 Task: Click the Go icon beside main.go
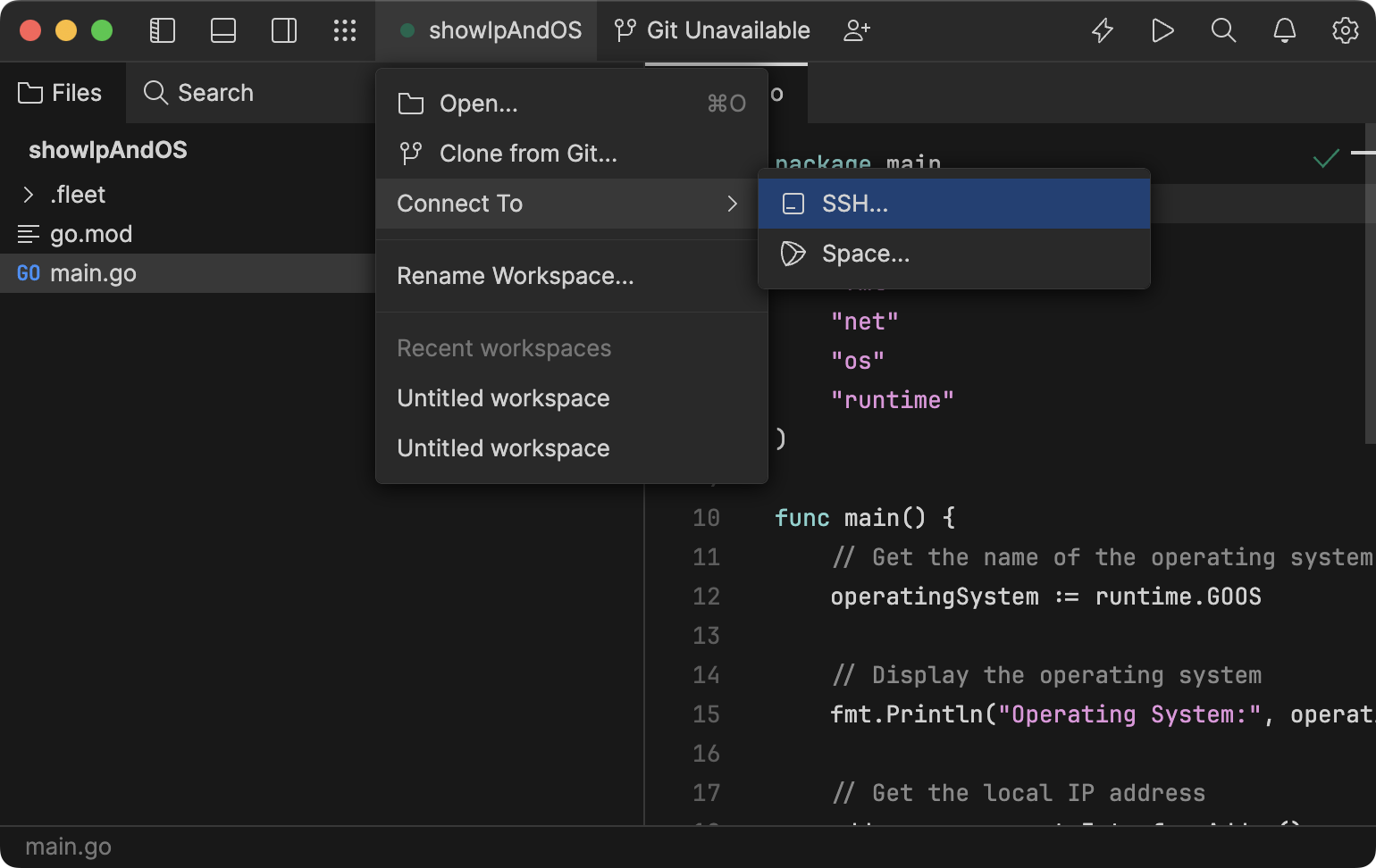(28, 273)
